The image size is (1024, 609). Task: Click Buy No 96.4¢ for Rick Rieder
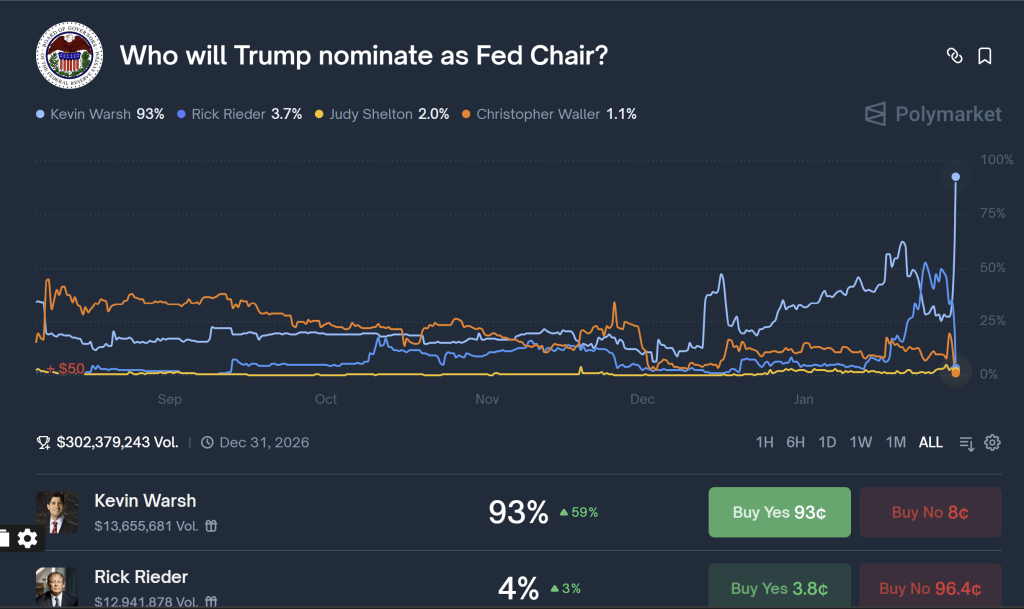coord(930,588)
